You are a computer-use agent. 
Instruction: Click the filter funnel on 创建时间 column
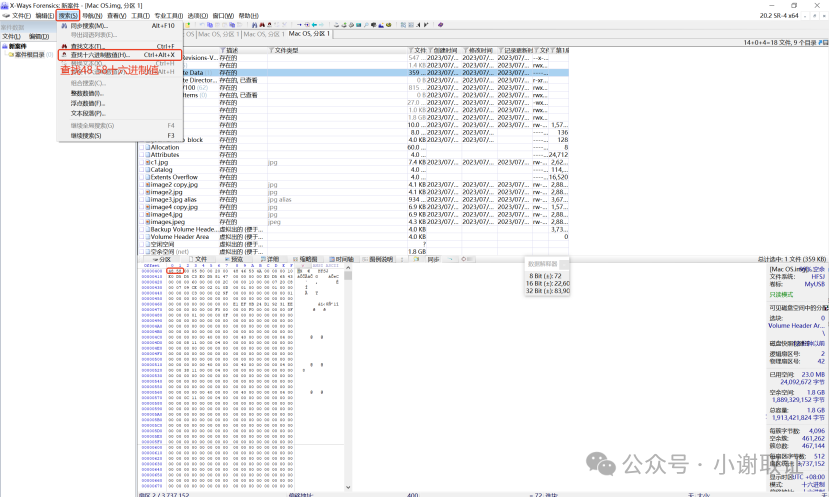(430, 50)
